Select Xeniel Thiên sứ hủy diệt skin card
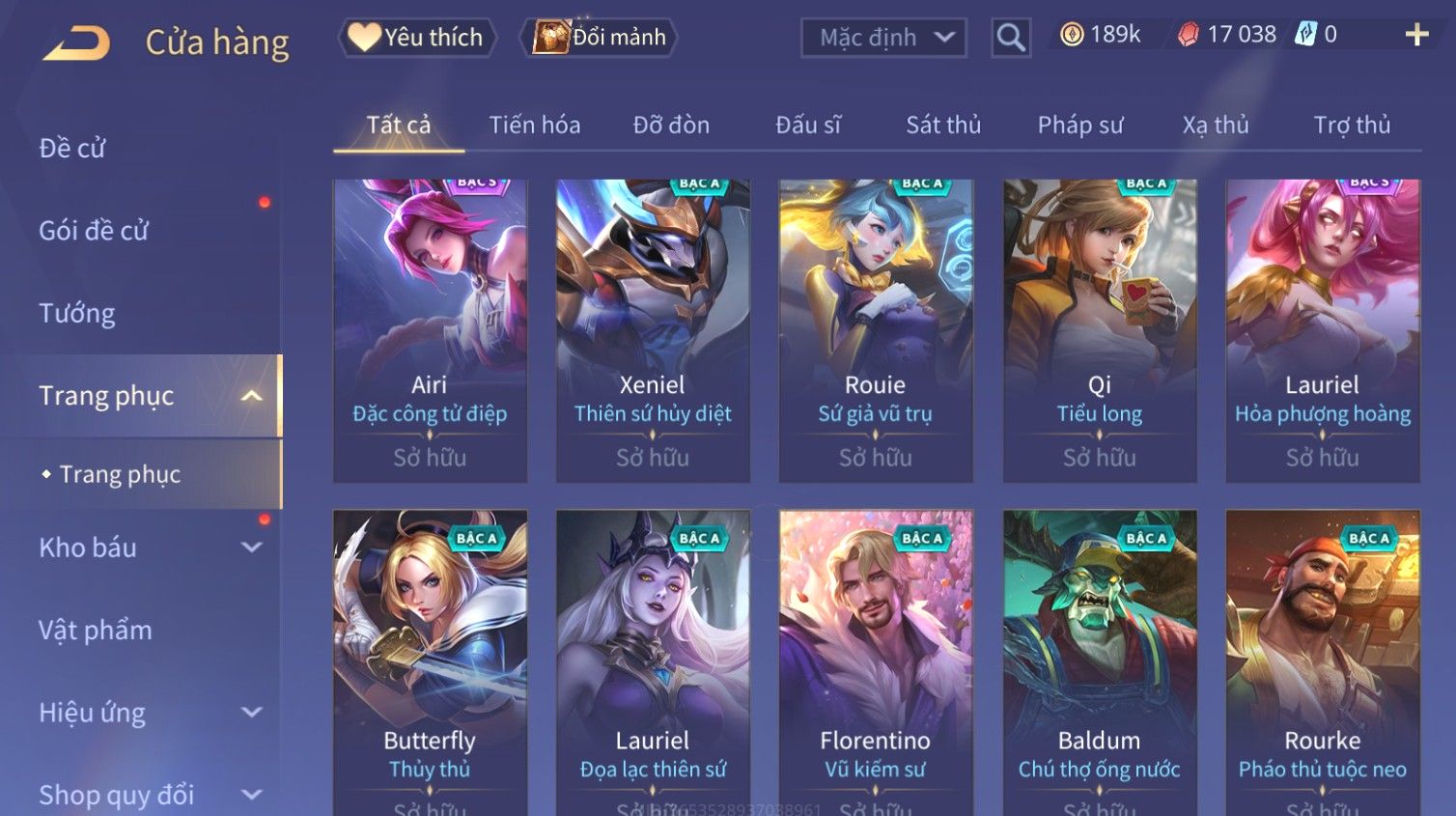Screen dimensions: 1456x816 click(x=653, y=330)
